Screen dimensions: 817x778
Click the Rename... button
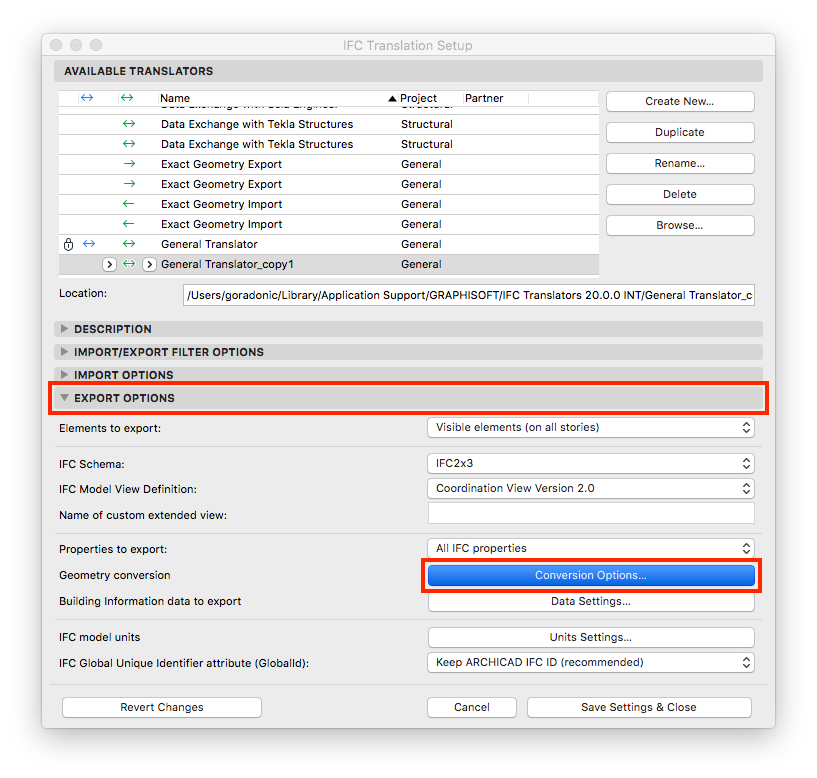point(680,163)
